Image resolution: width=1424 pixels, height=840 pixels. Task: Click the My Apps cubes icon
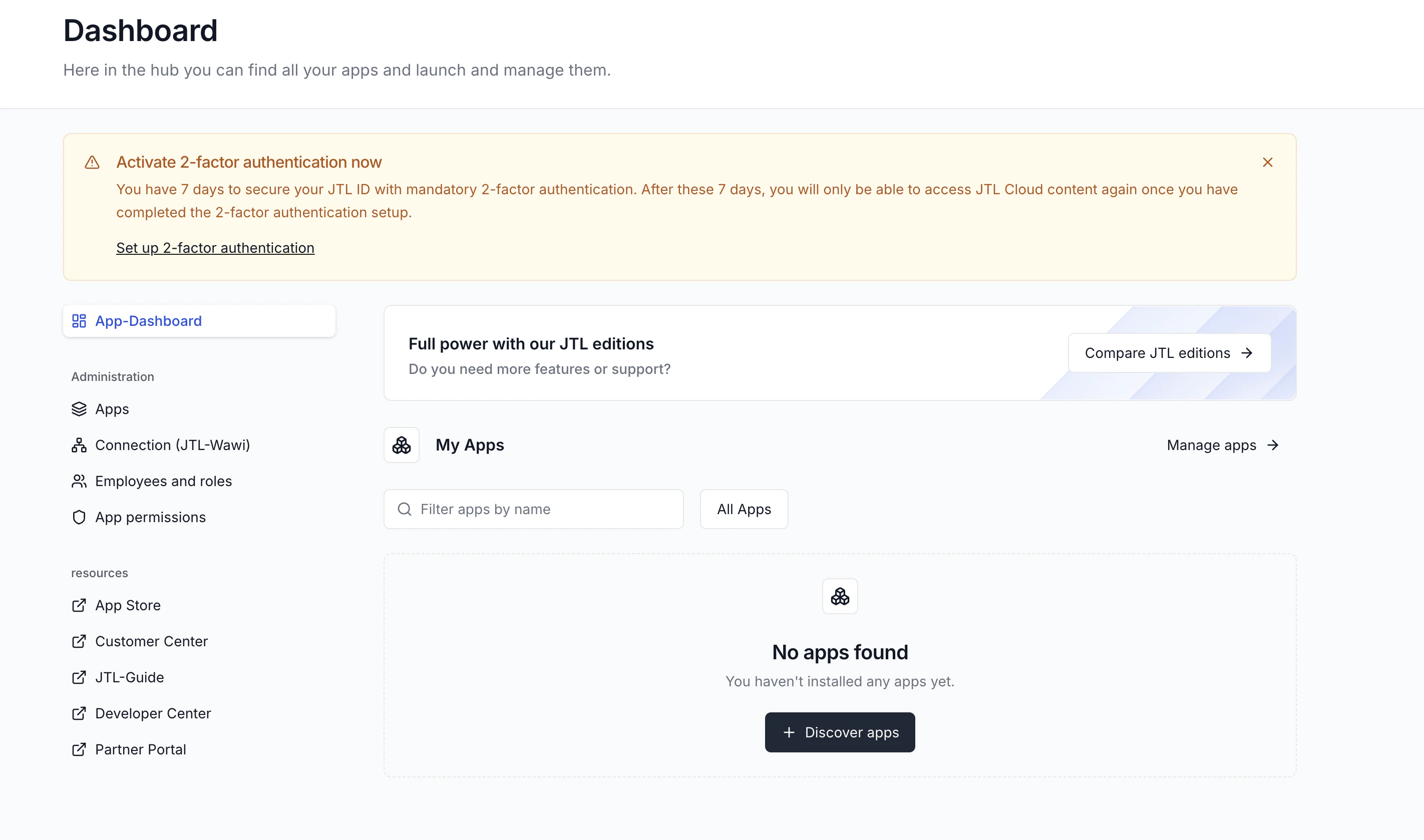coord(401,446)
